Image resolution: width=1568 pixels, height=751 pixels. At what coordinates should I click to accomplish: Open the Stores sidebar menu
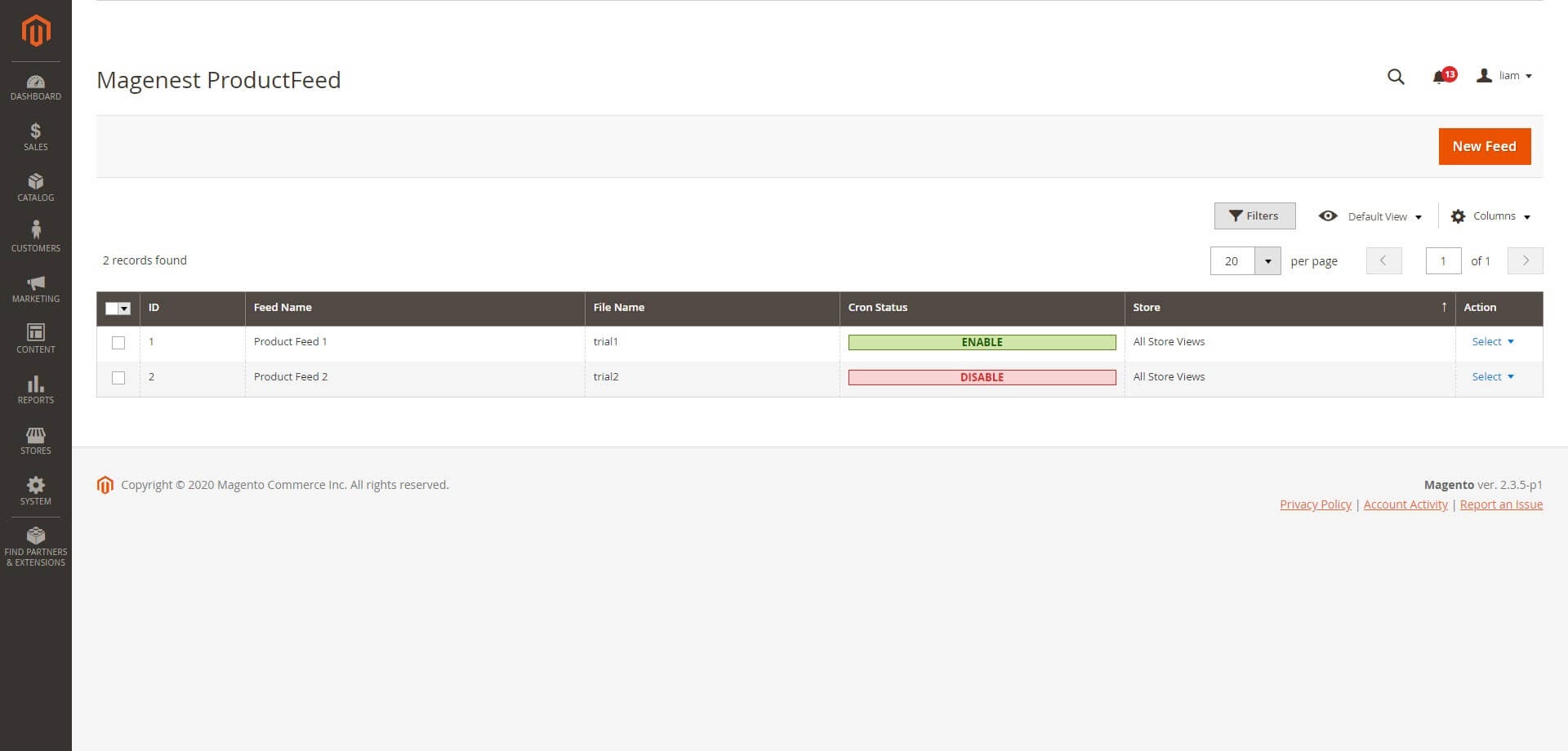[36, 441]
